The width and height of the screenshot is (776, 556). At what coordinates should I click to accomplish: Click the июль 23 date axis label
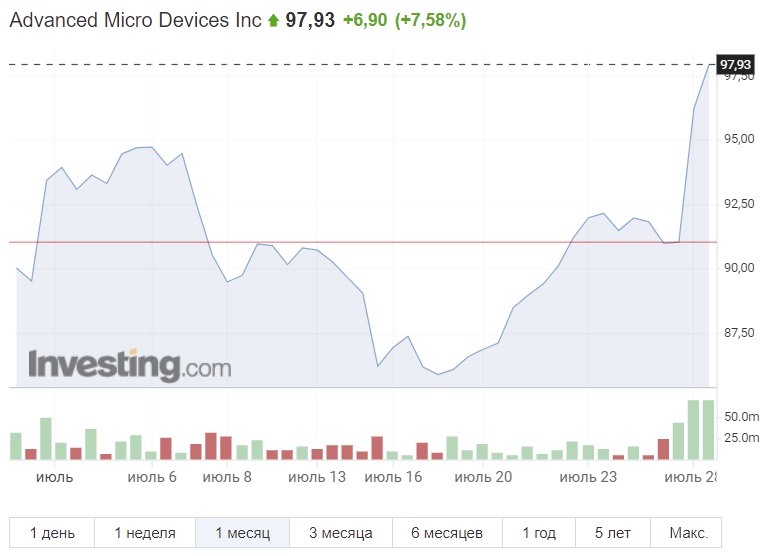coord(587,477)
